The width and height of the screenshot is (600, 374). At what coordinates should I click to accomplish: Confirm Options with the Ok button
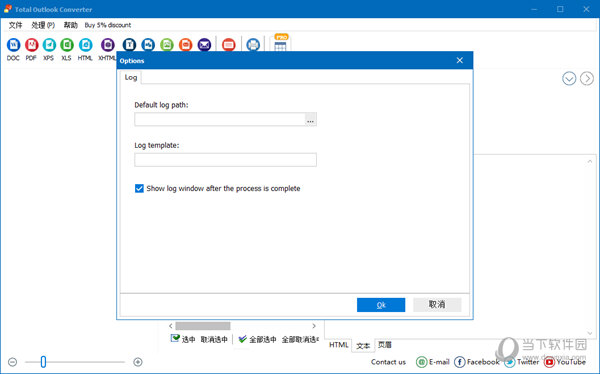[x=381, y=305]
